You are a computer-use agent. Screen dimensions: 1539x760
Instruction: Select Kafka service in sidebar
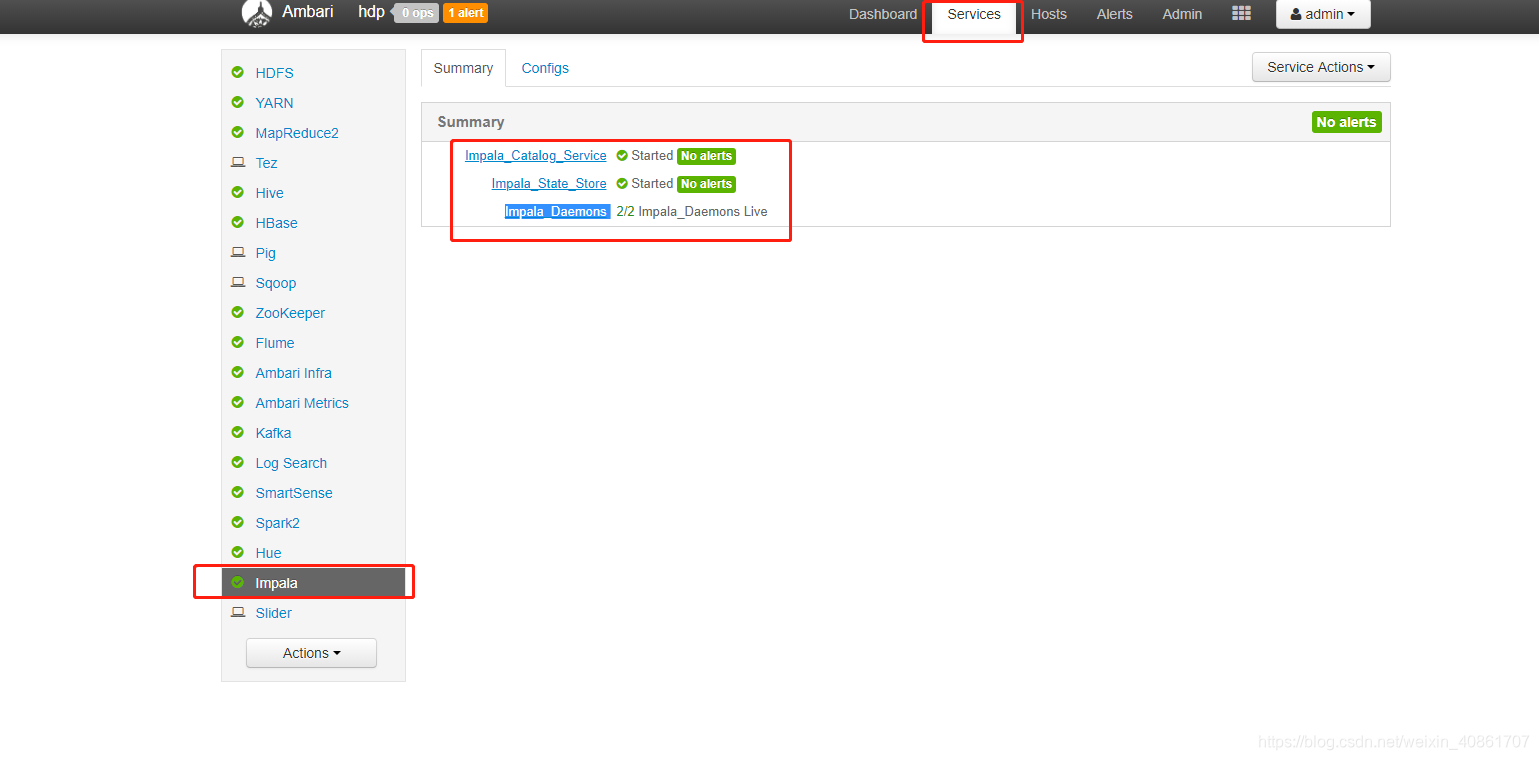273,433
